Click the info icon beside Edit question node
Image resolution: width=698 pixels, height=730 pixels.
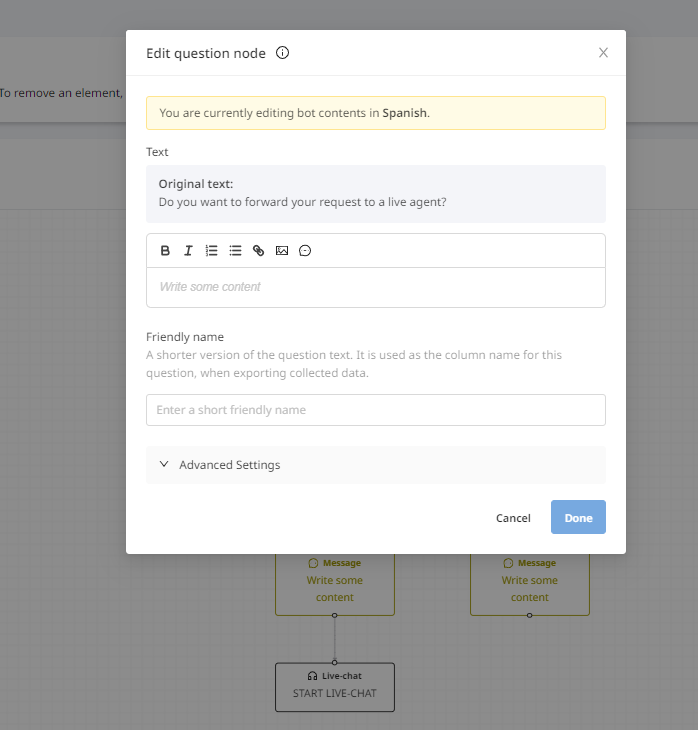[282, 53]
